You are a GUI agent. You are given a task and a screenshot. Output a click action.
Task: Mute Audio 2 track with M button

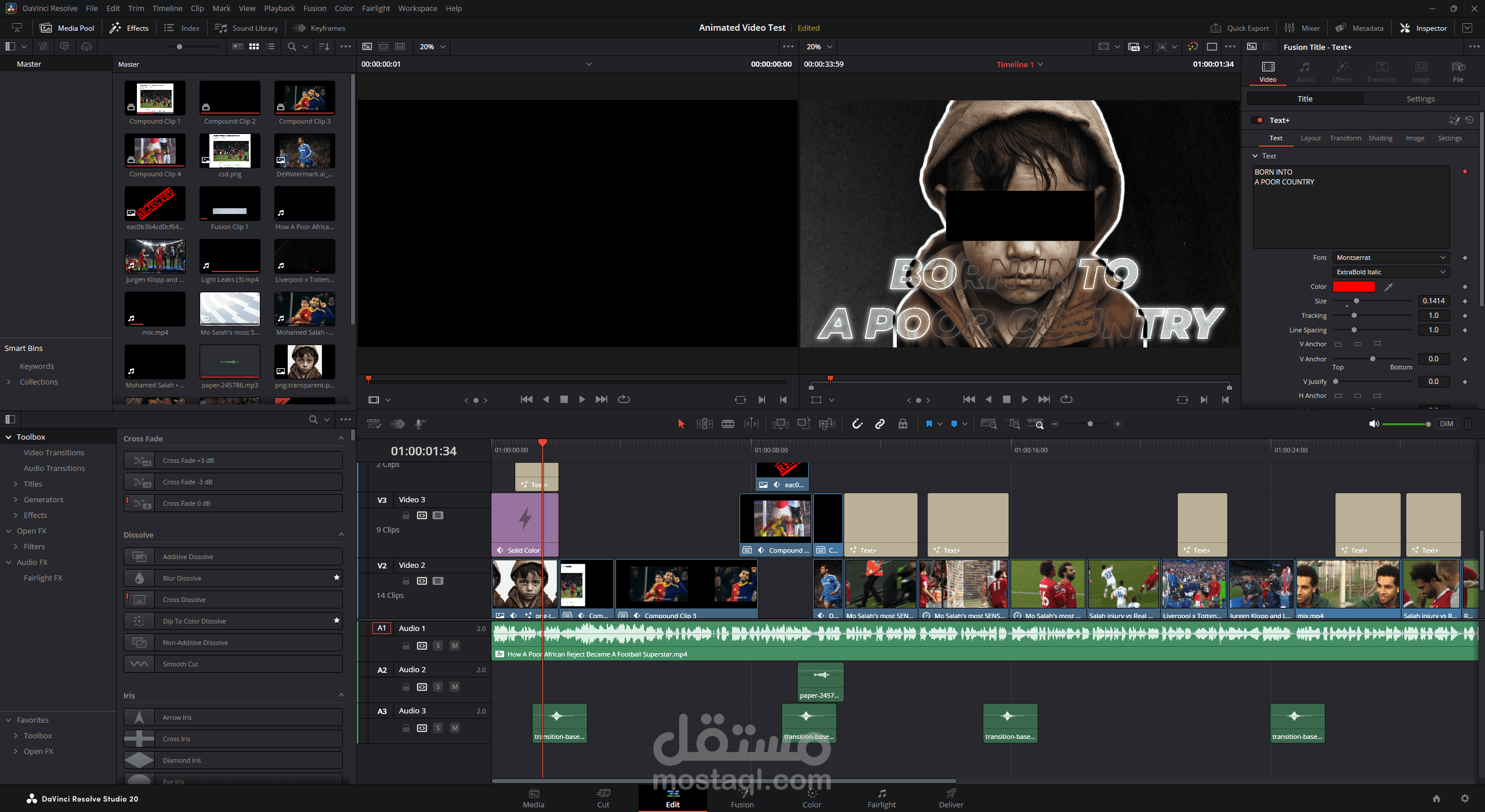[455, 687]
